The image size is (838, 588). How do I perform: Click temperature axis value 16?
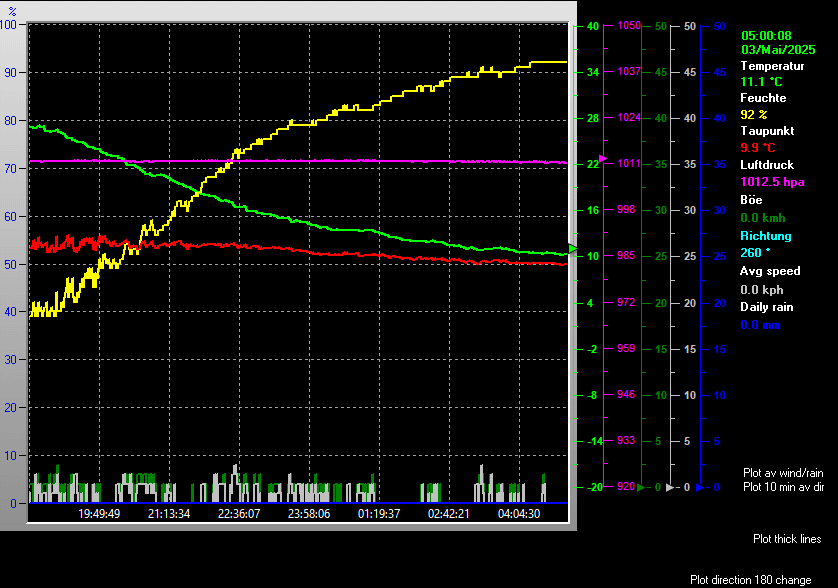coord(593,210)
